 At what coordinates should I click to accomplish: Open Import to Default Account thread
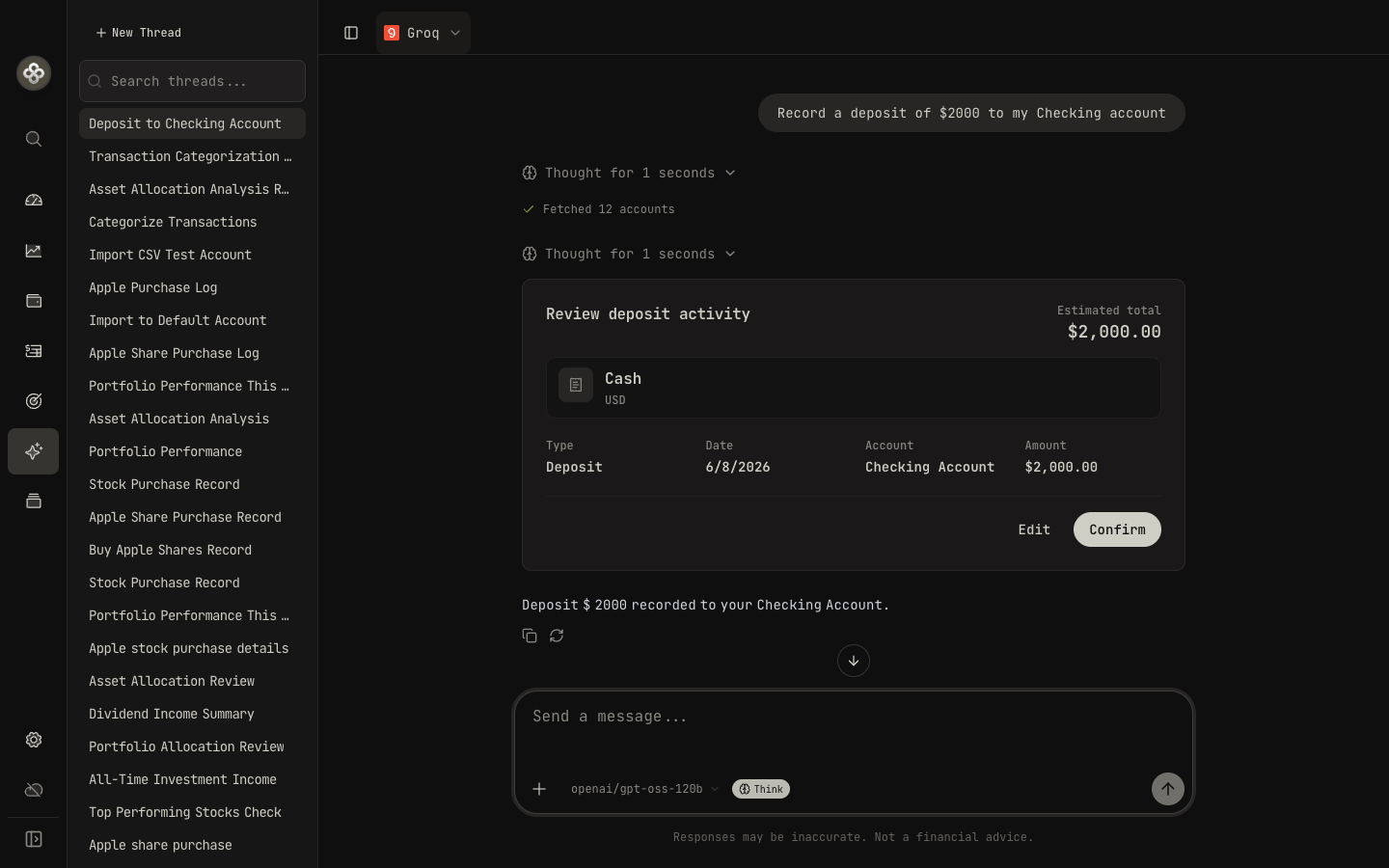192,320
